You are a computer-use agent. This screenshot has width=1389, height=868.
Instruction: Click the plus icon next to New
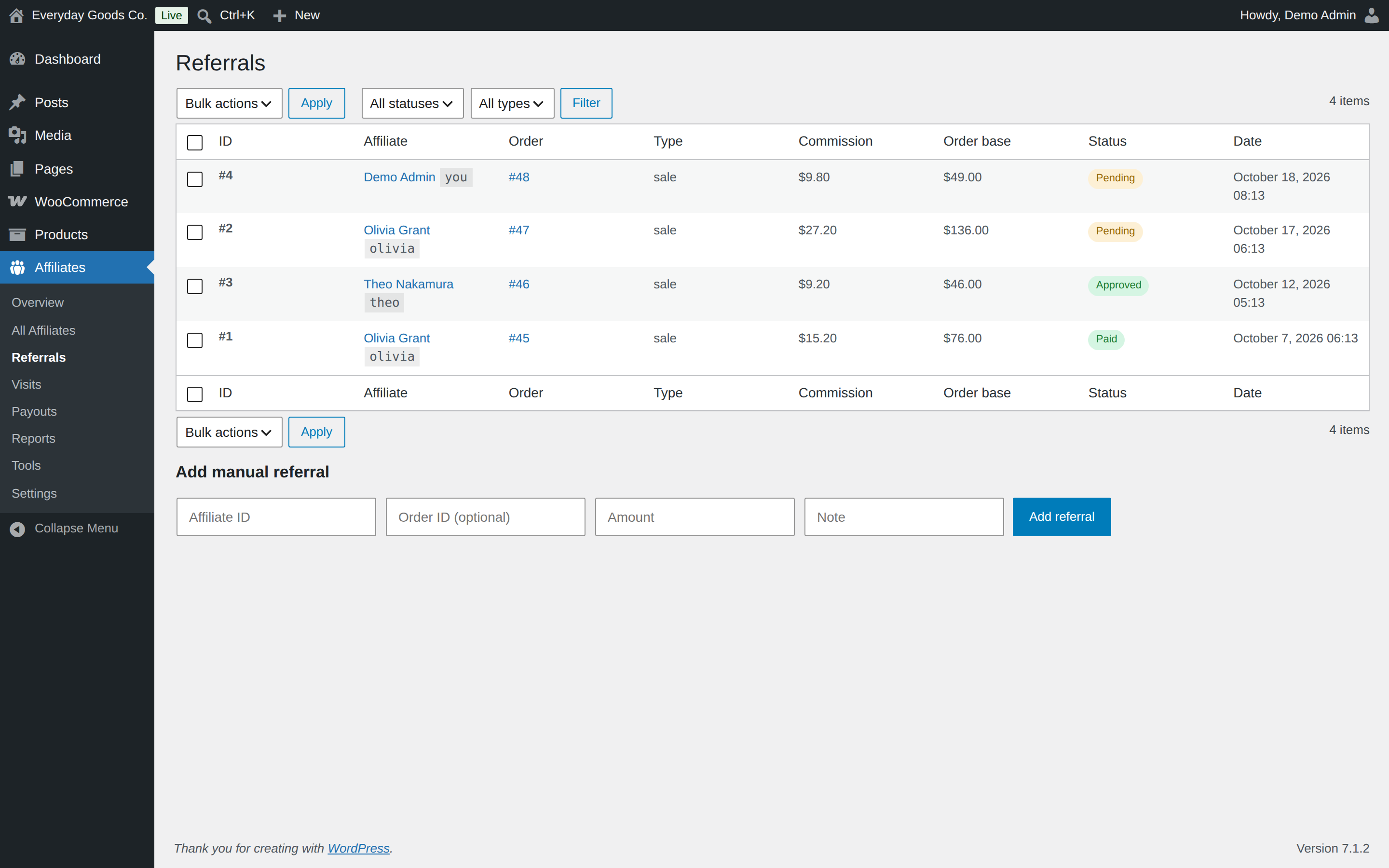tap(280, 15)
